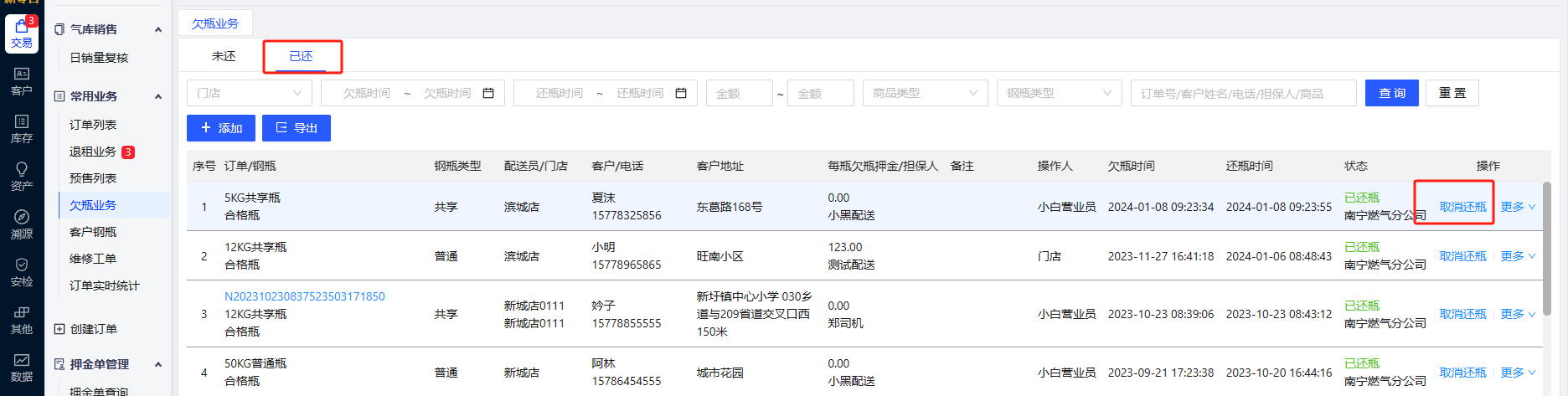
Task: Collapse the 常用业务 menu group
Action: click(x=158, y=96)
